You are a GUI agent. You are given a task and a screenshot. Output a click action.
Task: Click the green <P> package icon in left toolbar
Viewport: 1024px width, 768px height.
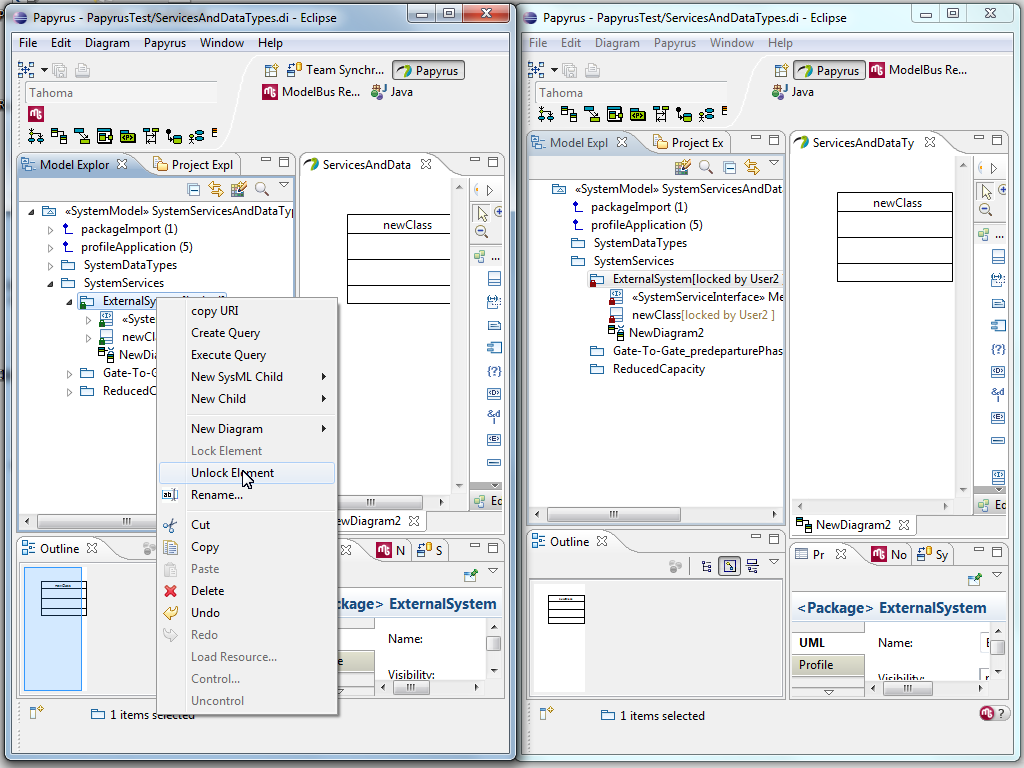coord(128,136)
